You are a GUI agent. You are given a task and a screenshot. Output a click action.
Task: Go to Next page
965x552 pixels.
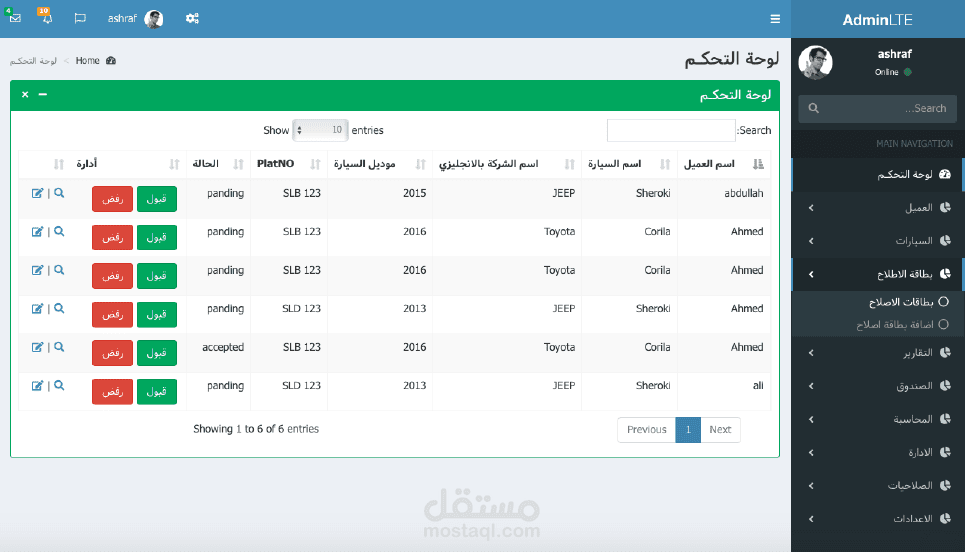(x=720, y=430)
